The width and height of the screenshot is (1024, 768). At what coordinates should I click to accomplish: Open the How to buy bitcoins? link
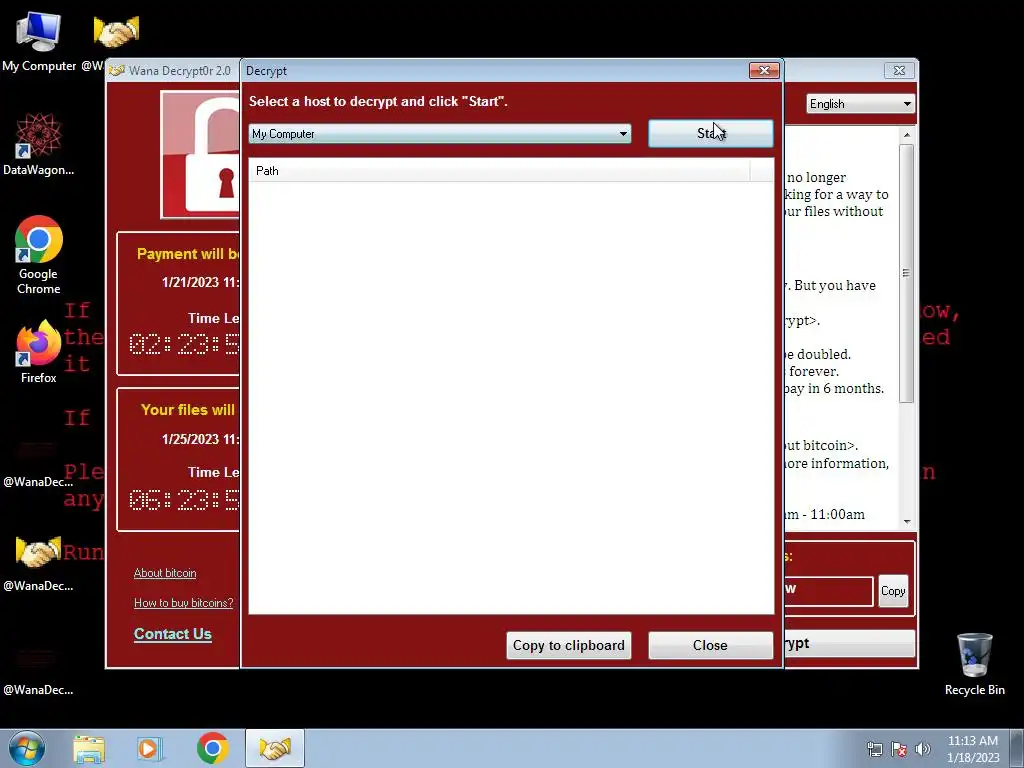183,603
